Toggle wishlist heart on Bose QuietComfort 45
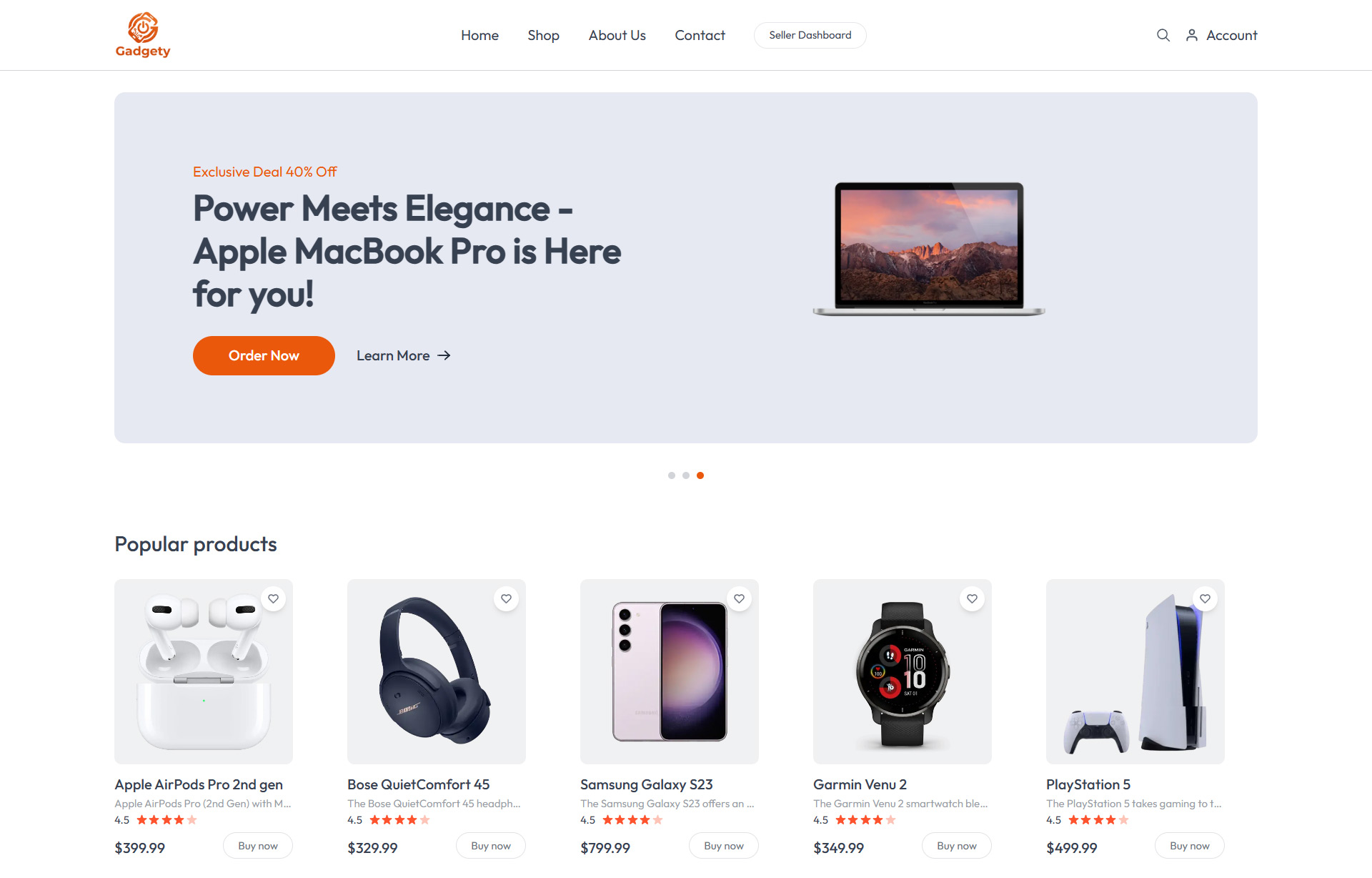1372x878 pixels. [x=507, y=598]
